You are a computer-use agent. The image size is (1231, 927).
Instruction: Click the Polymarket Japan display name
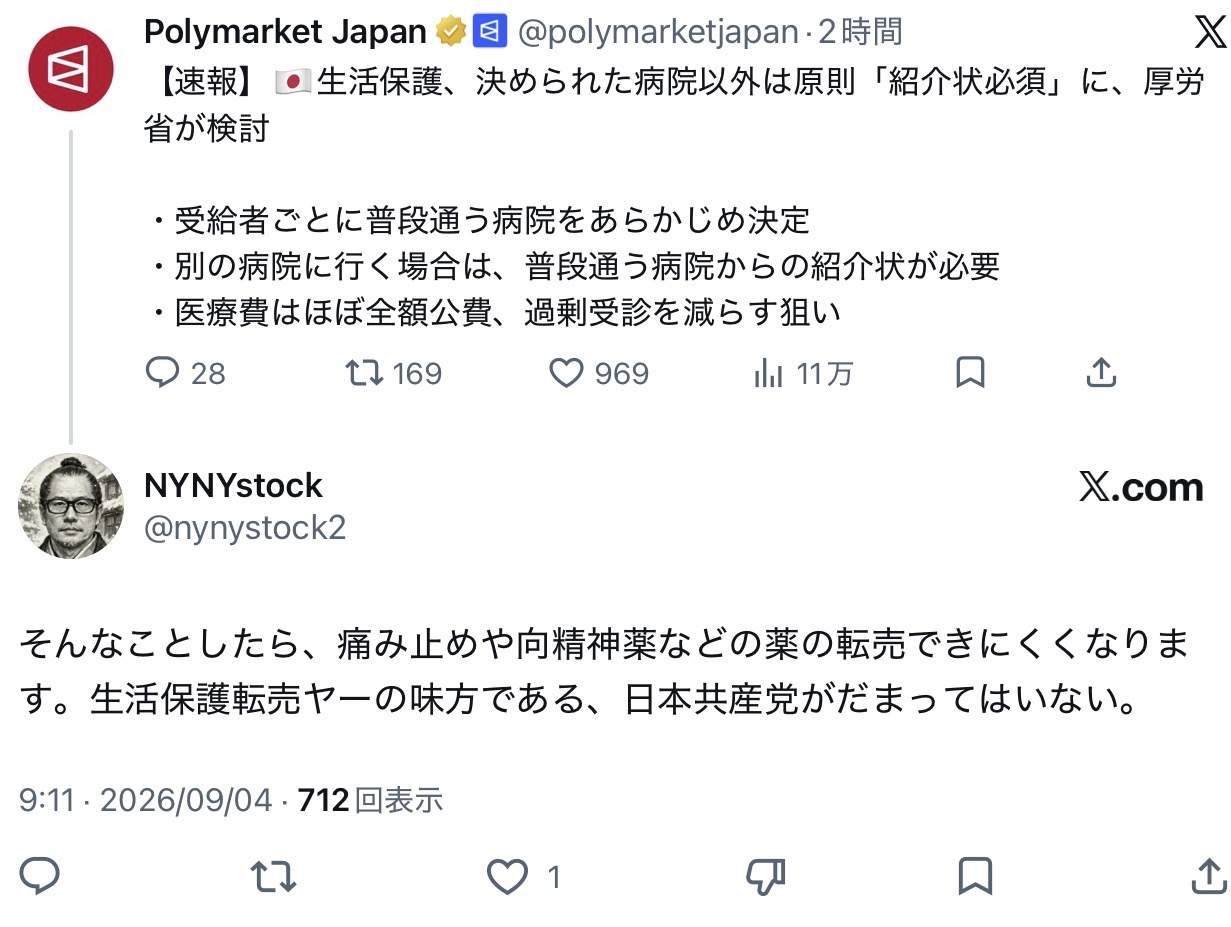tap(285, 32)
